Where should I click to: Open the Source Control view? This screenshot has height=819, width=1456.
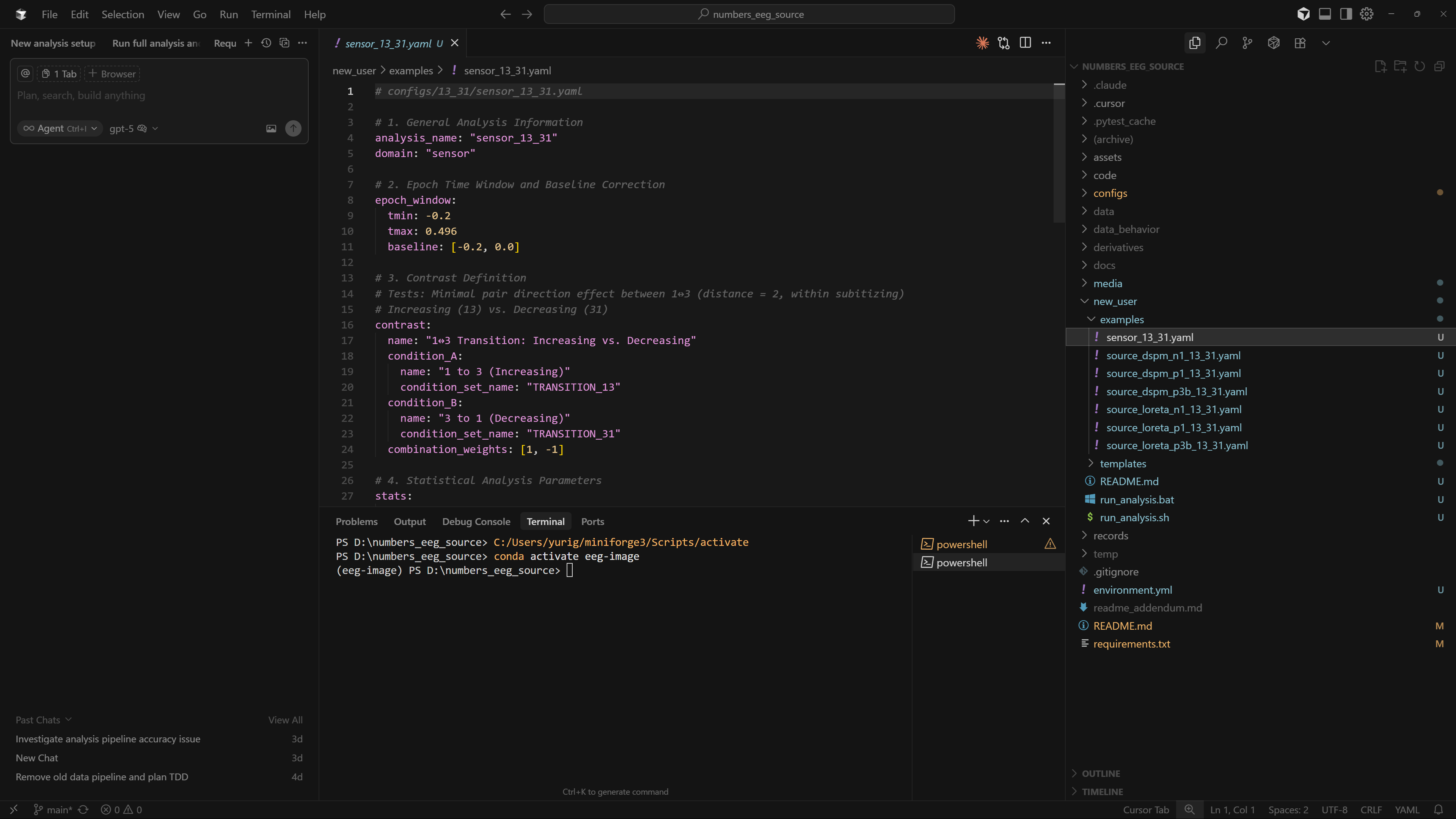(x=1247, y=42)
